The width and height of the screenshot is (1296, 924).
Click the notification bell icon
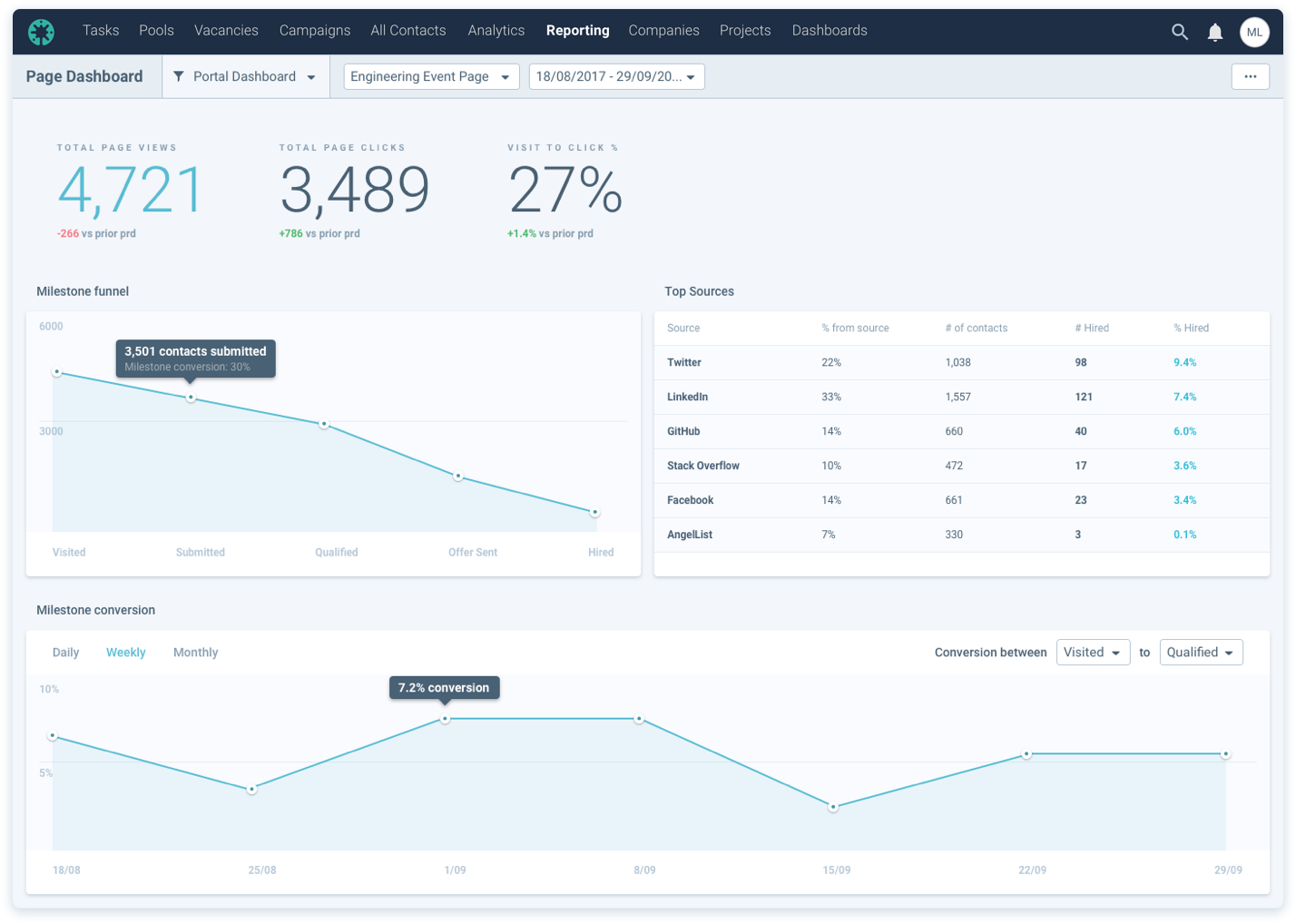(1215, 31)
